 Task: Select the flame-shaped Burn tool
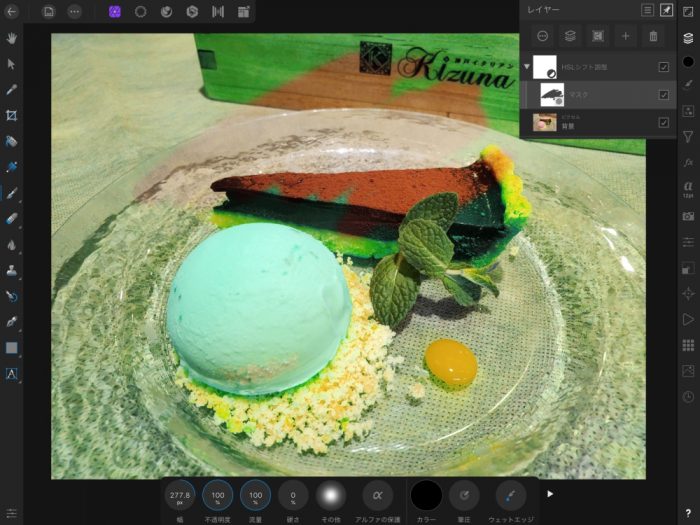pos(12,245)
